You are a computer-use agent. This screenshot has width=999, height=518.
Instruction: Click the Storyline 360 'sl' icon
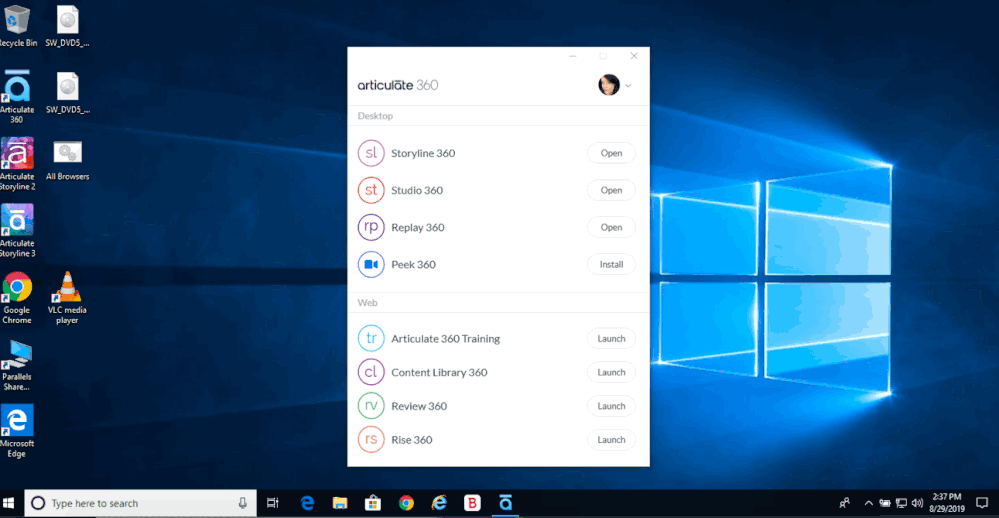(x=371, y=153)
